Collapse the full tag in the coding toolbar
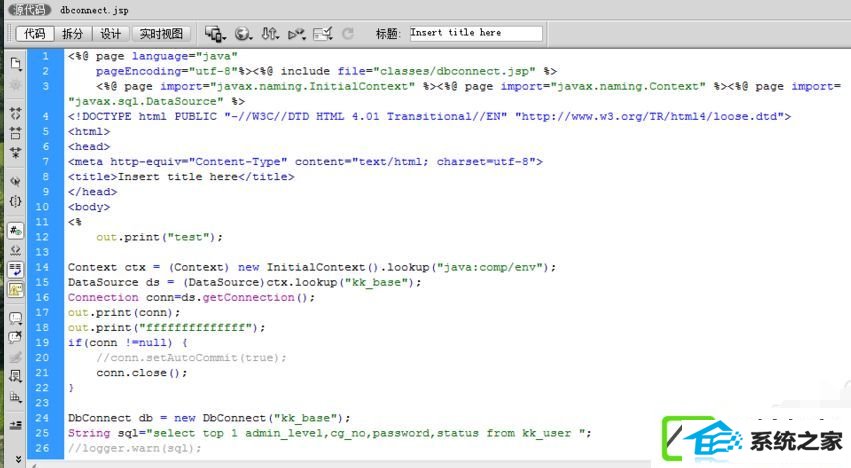The image size is (851, 468). point(16,113)
